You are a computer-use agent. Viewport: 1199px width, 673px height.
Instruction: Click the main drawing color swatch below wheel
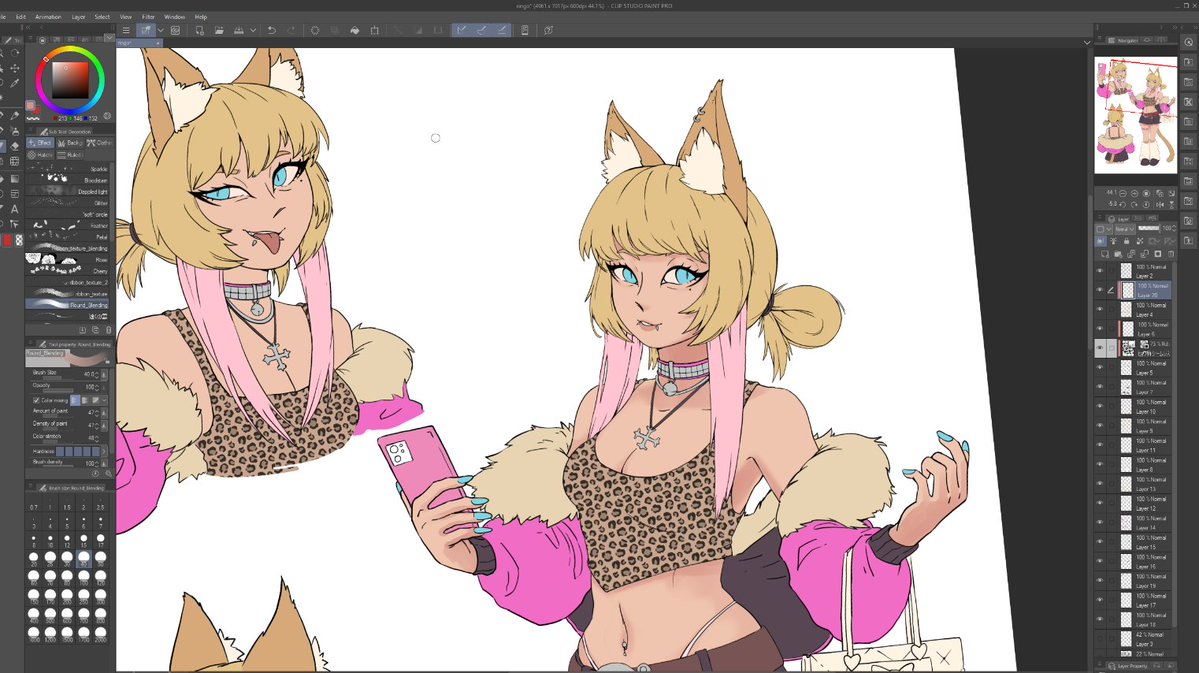pos(30,106)
